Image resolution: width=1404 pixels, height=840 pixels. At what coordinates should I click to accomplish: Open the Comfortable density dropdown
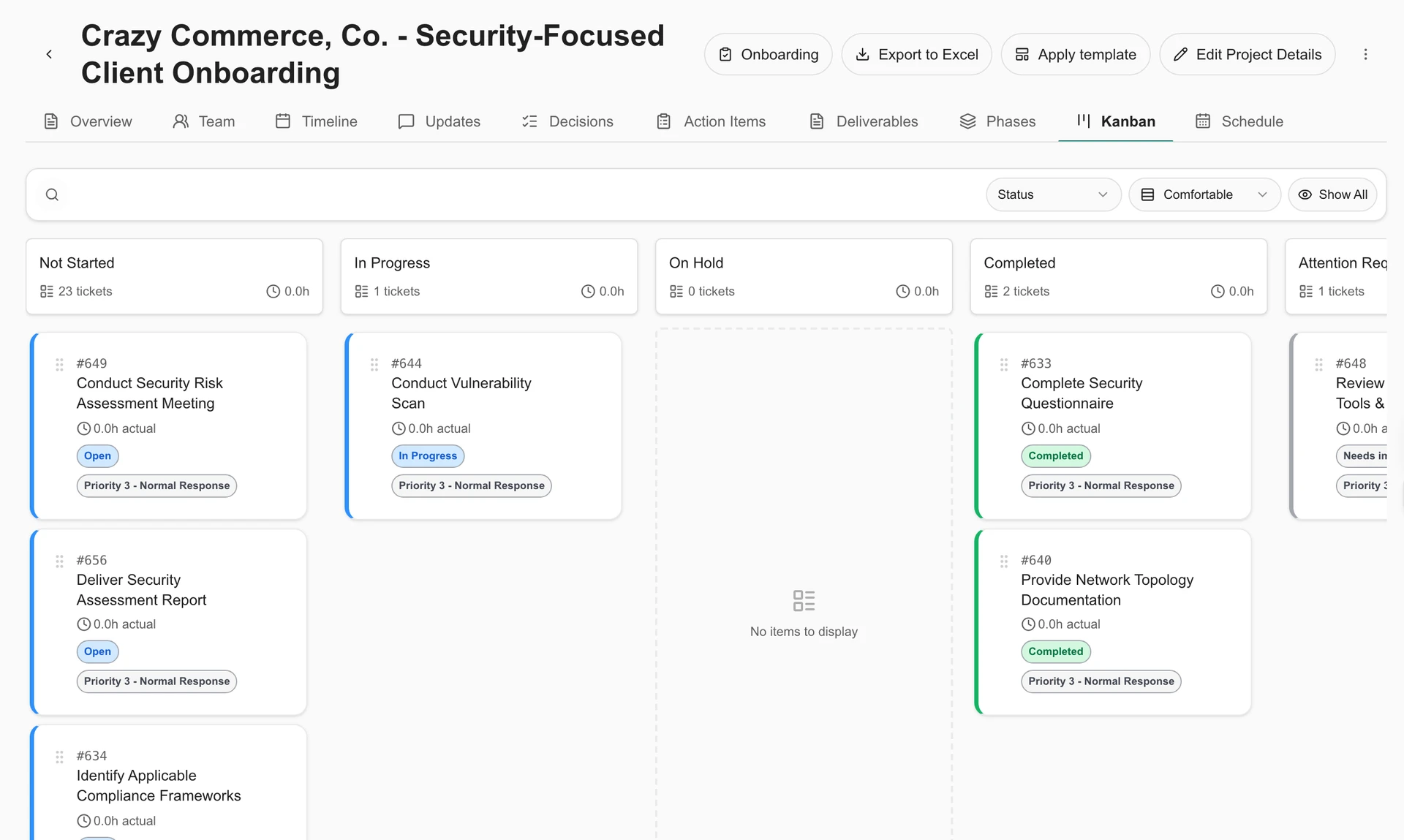click(1204, 194)
